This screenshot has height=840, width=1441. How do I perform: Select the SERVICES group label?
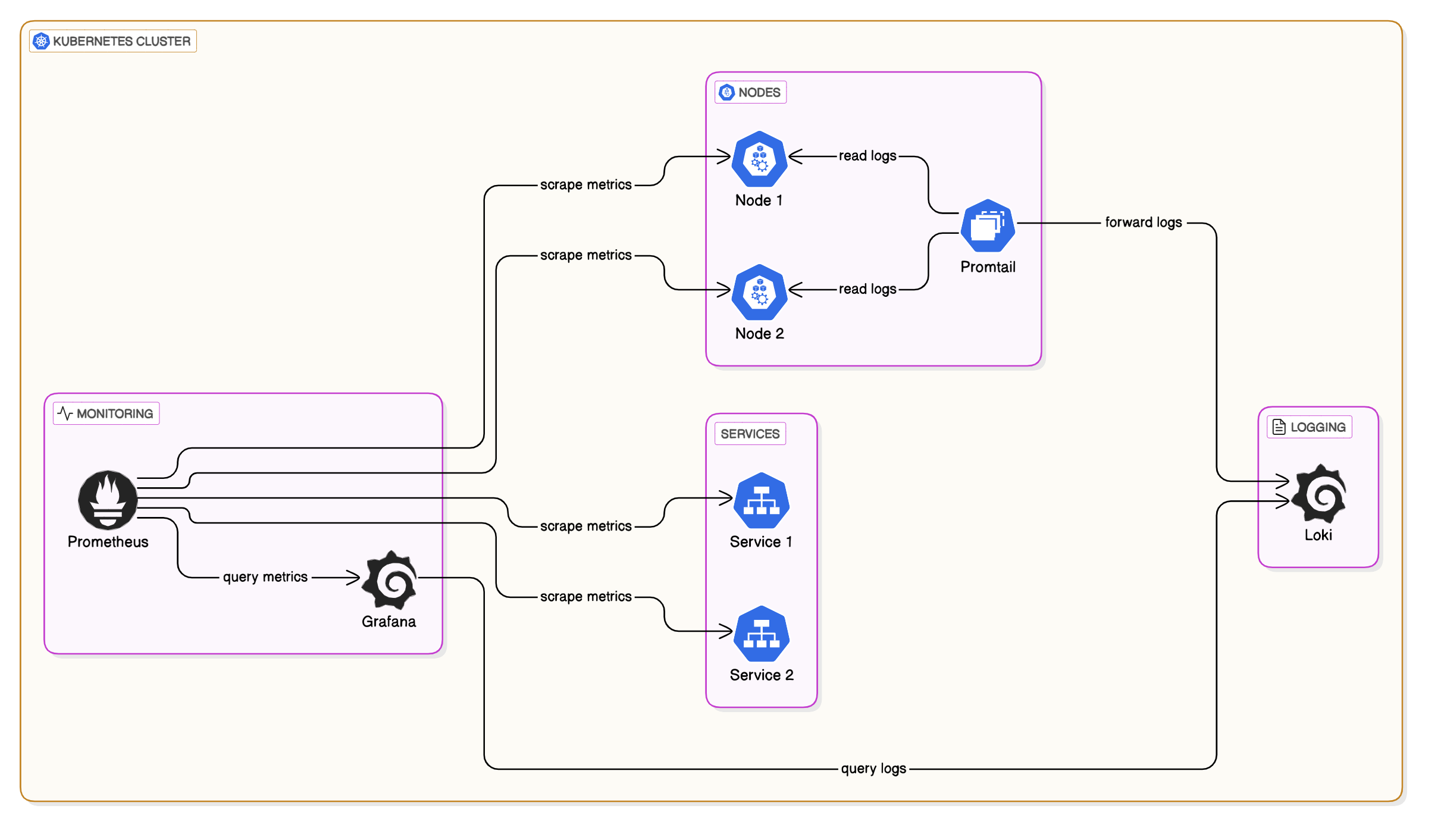click(750, 434)
